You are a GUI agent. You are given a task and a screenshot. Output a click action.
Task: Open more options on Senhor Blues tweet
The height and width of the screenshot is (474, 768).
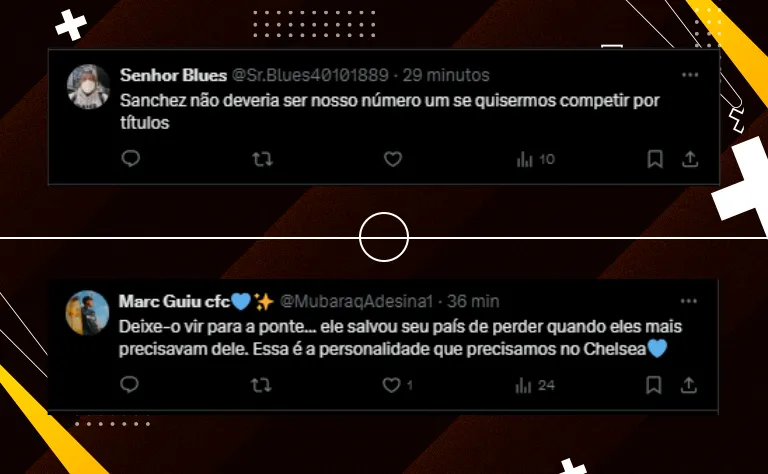690,75
